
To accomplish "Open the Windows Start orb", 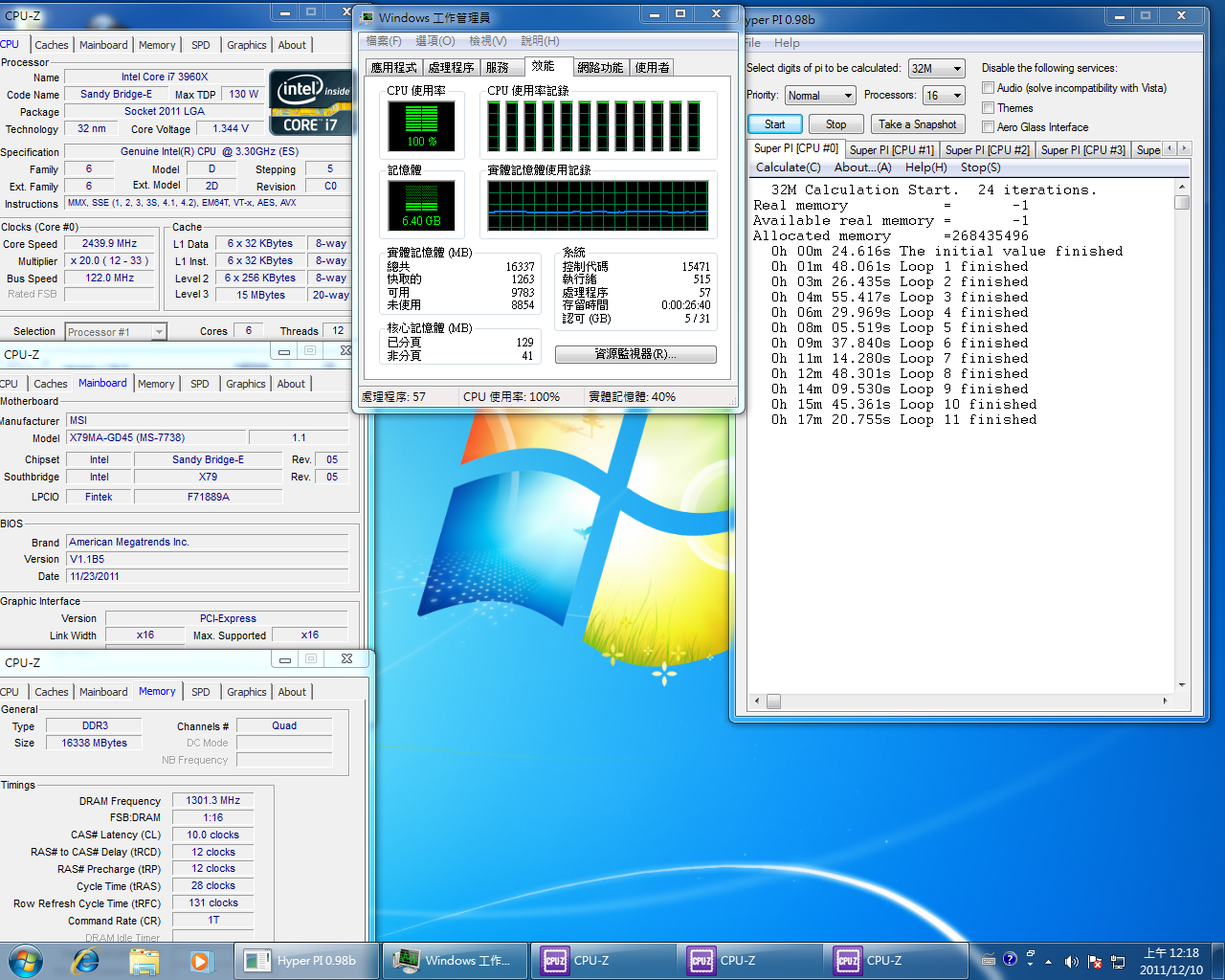I will (x=25, y=961).
